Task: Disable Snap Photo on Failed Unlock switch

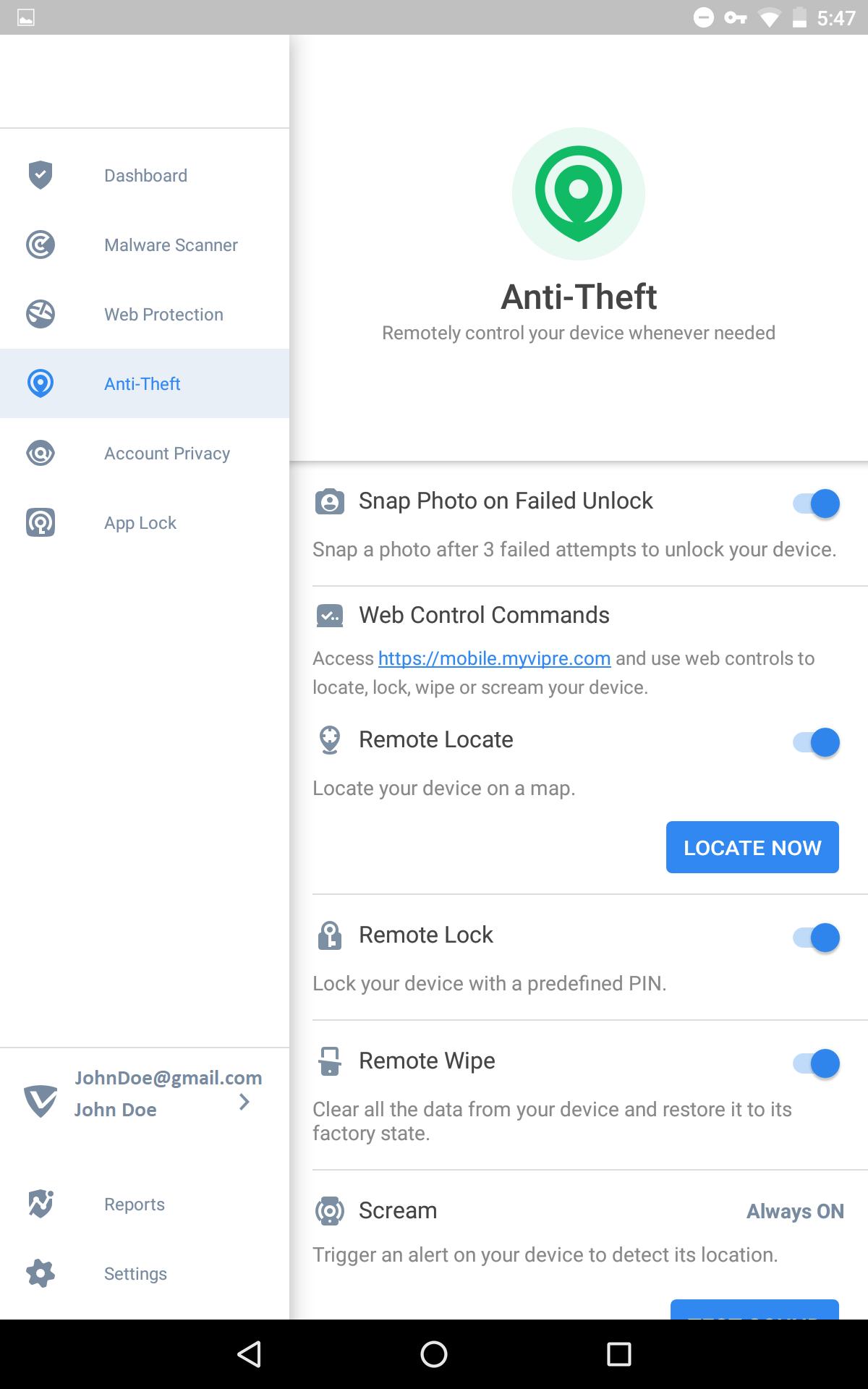Action: 816,503
